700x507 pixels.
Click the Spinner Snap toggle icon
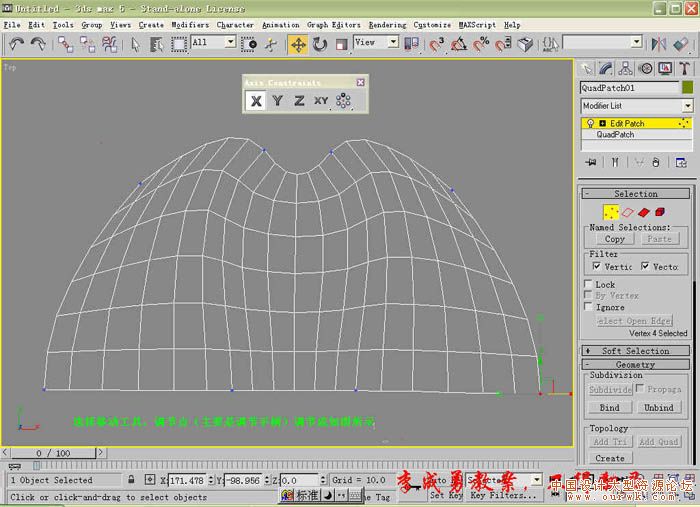point(503,44)
